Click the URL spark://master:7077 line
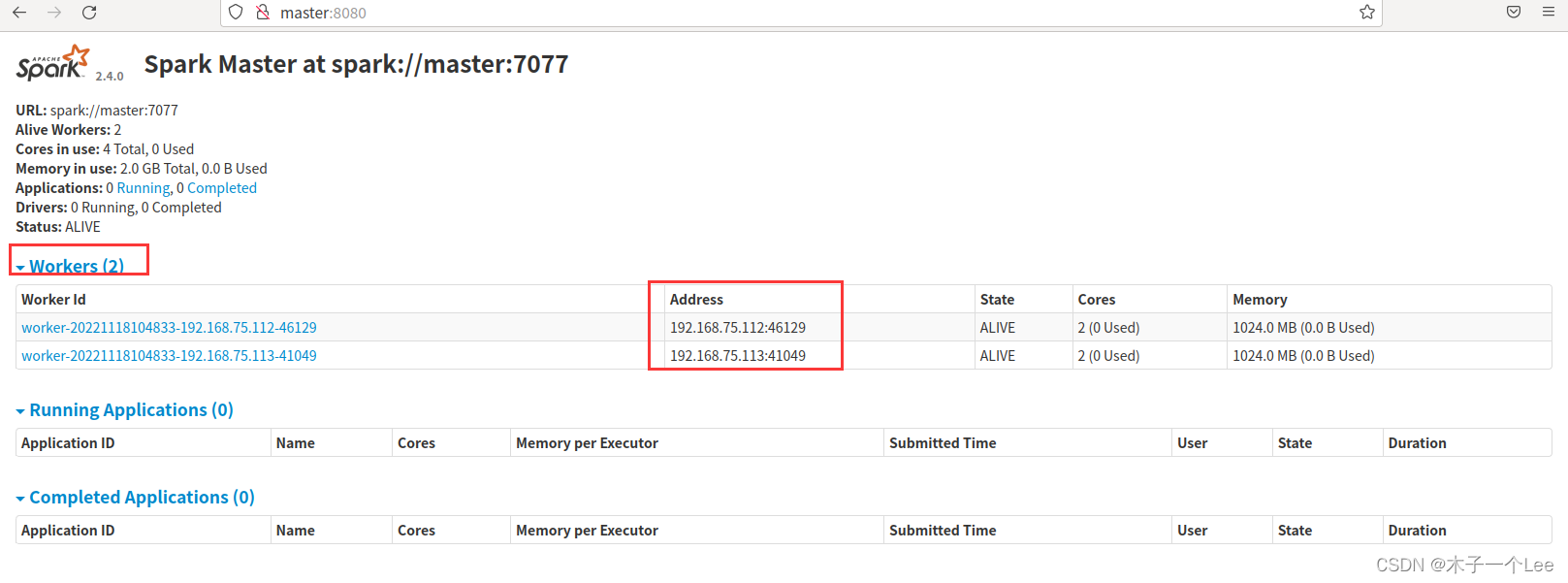 [x=97, y=111]
